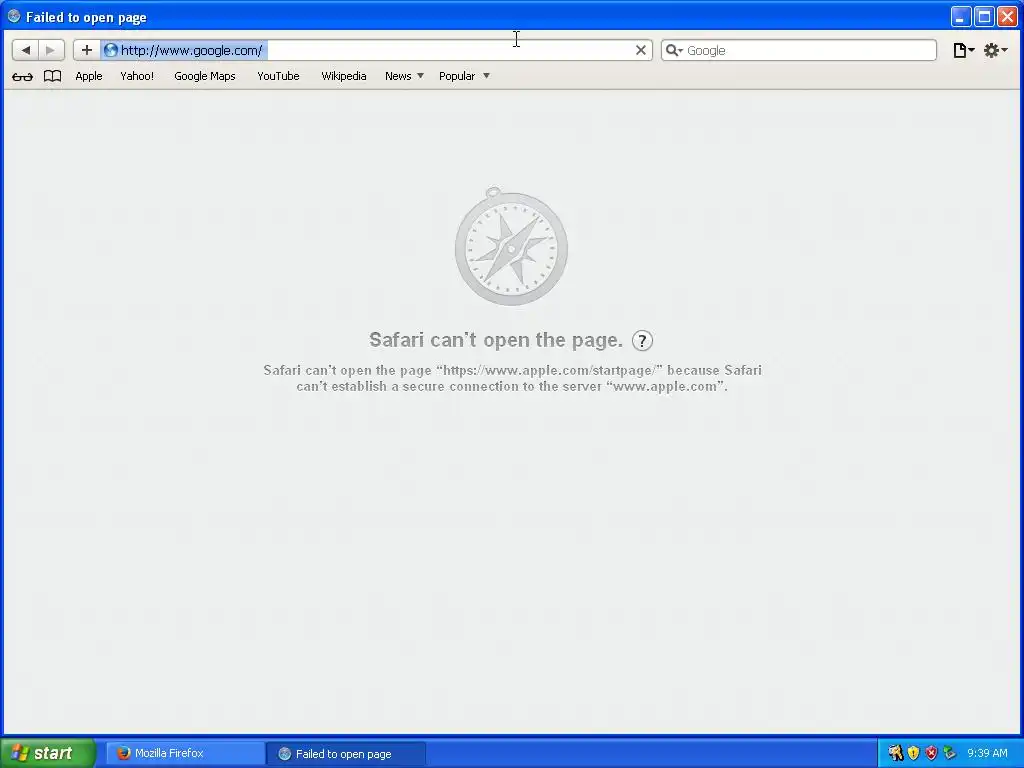Click the Safari compass icon in title bar

point(14,16)
